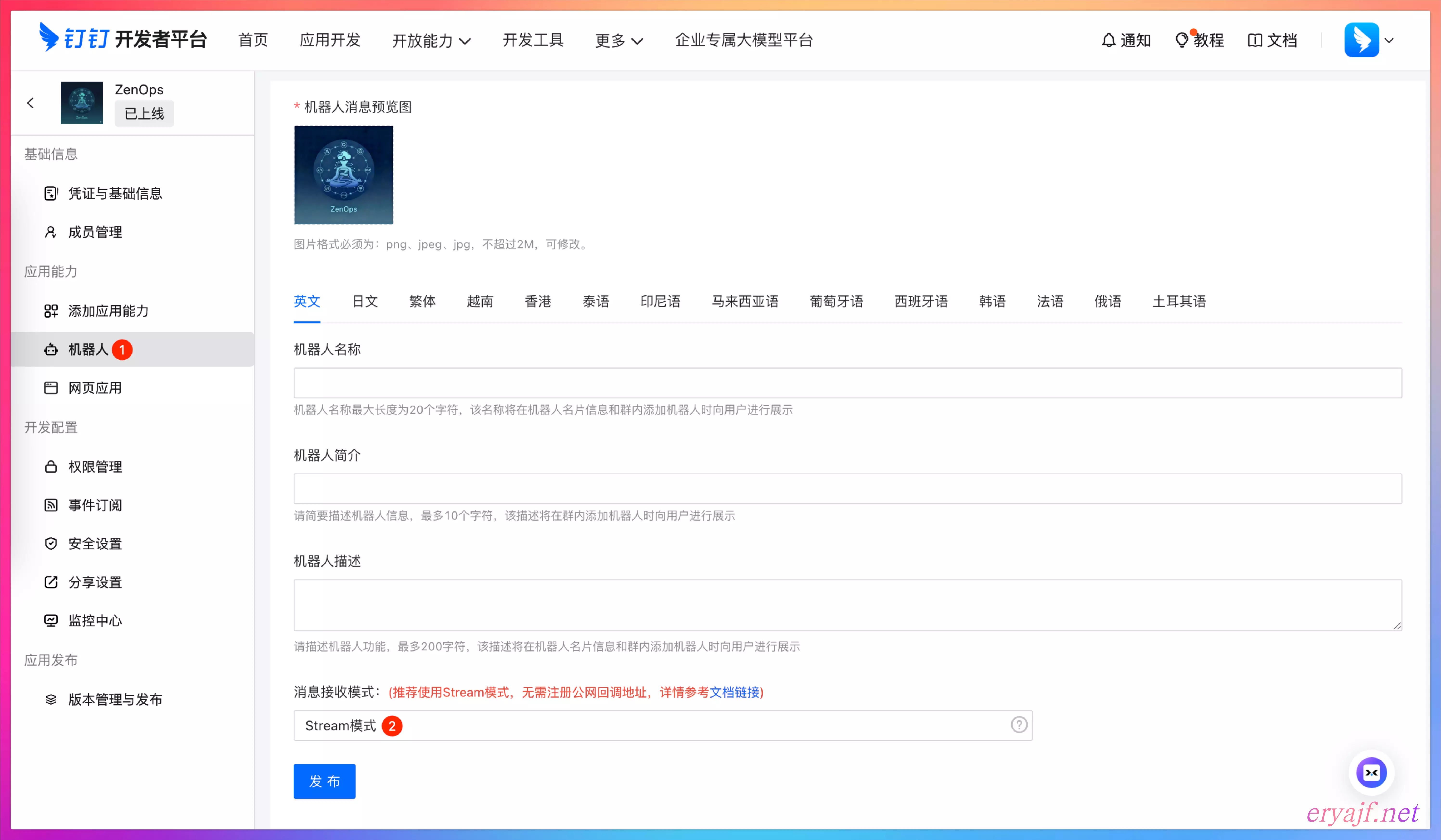This screenshot has height=840, width=1441.
Task: Open the floating assistant chat icon
Action: (x=1371, y=773)
